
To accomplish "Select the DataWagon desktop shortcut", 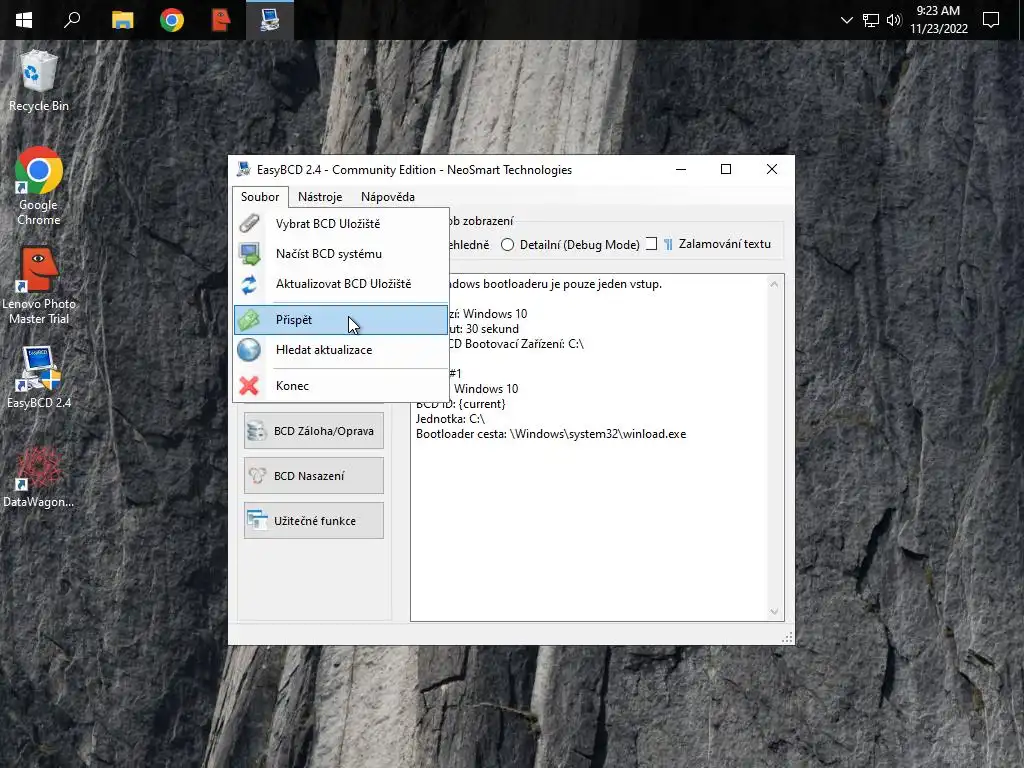I will pyautogui.click(x=39, y=477).
